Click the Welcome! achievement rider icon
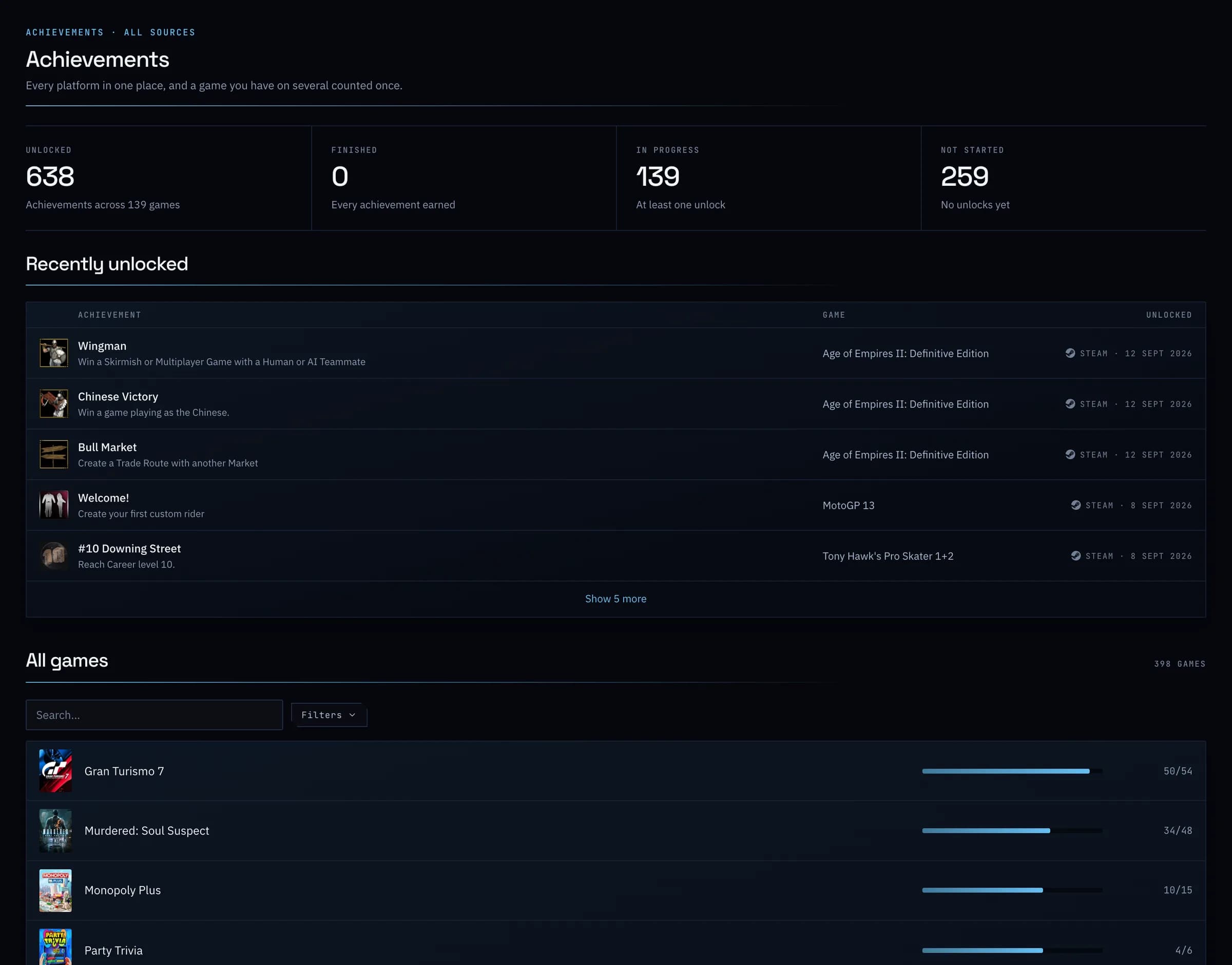This screenshot has height=965, width=1232. coord(54,505)
